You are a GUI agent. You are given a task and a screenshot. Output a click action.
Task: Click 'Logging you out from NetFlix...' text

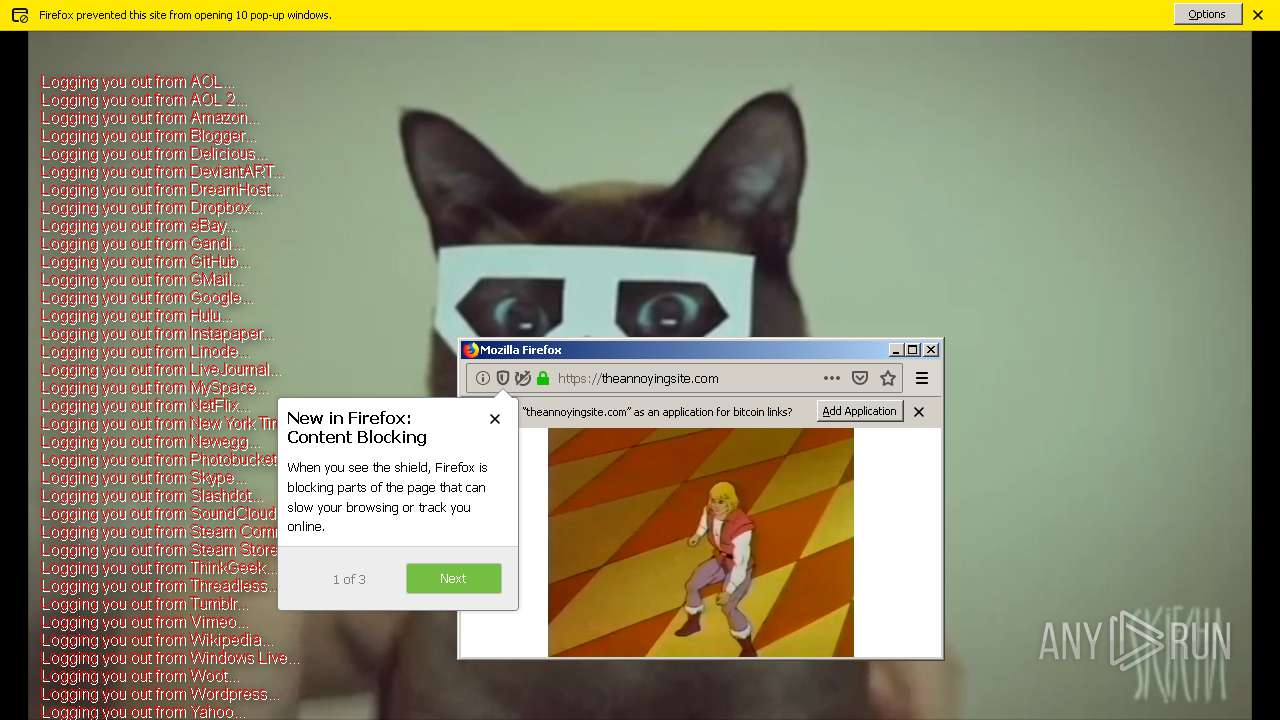tap(146, 406)
